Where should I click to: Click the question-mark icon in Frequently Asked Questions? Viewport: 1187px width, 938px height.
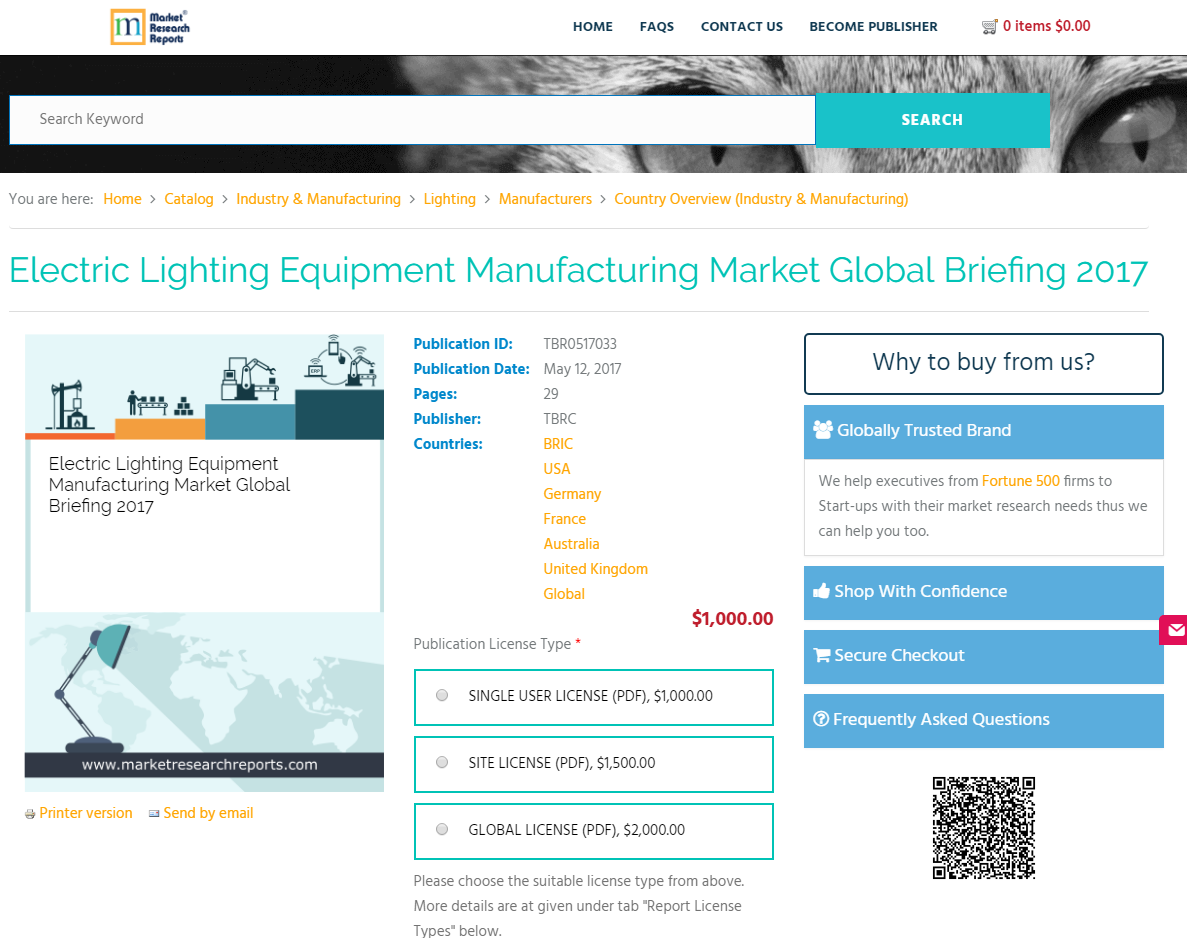[822, 718]
